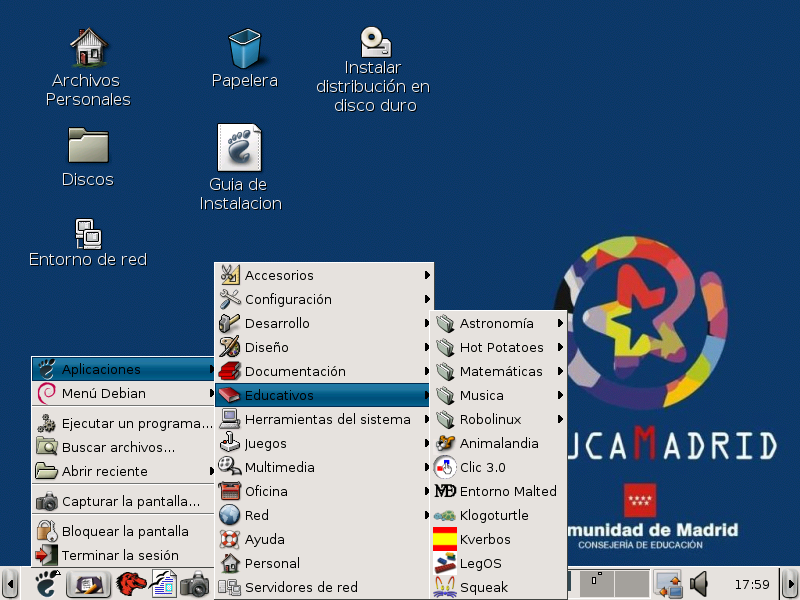Open the Archivos Personales home icon
The image size is (800, 600).
89,47
